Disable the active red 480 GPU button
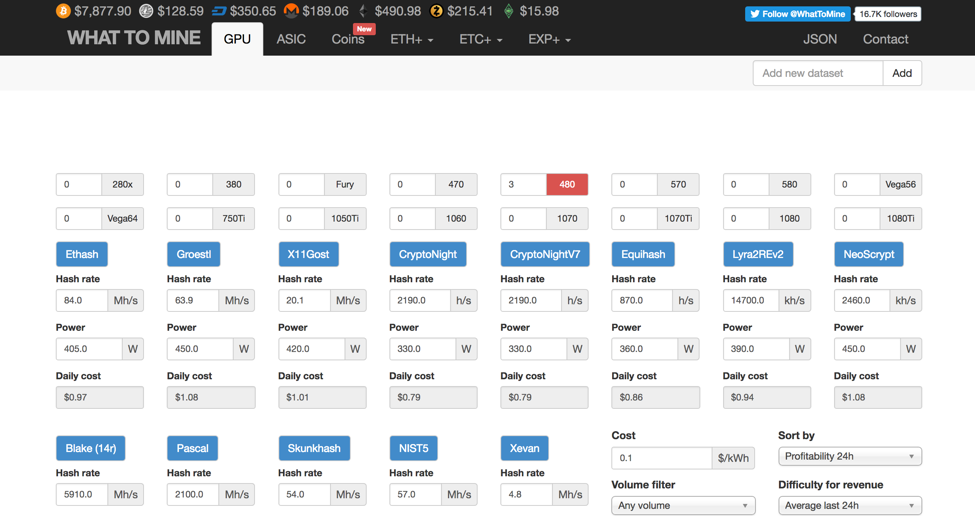 click(x=567, y=185)
